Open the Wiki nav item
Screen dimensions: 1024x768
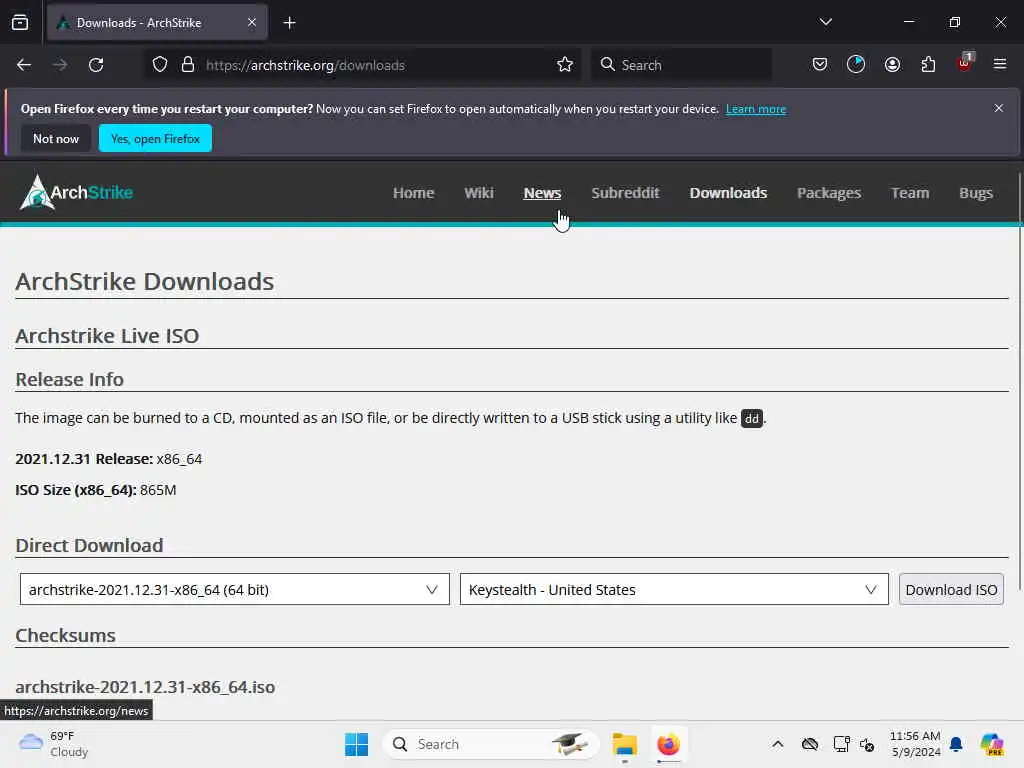pos(479,193)
